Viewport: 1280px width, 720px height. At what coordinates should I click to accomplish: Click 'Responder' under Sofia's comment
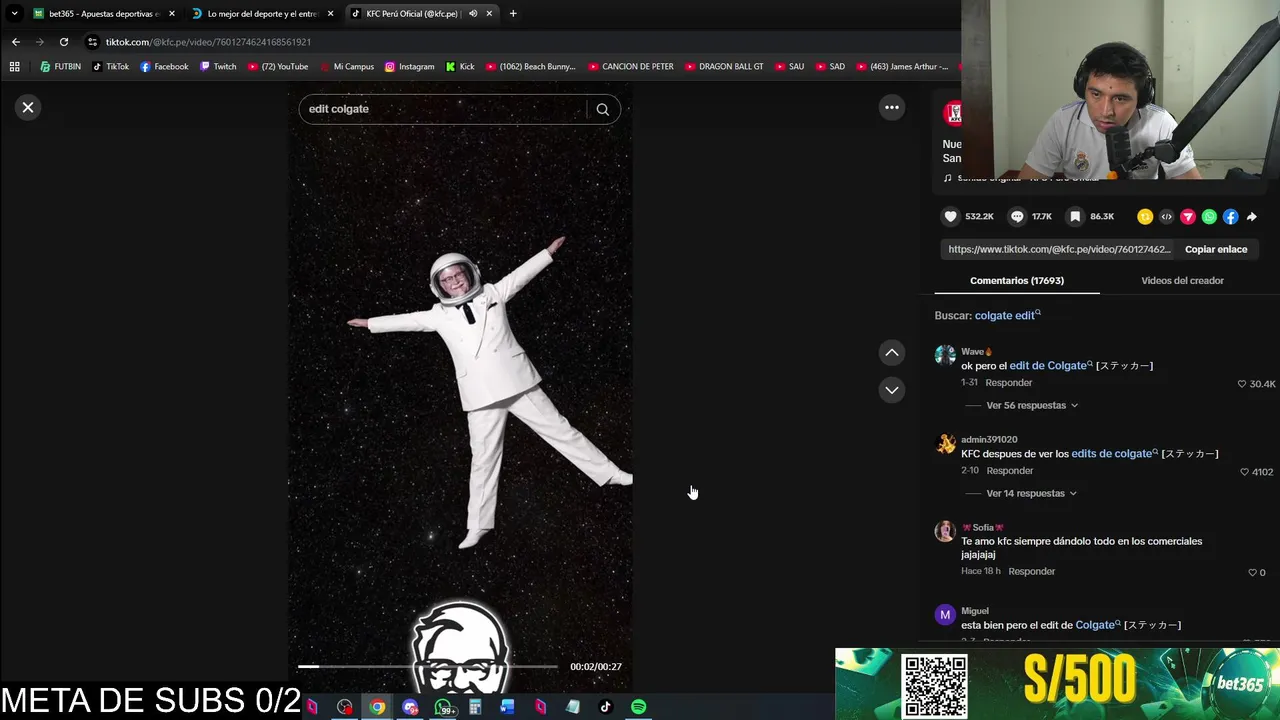(x=1031, y=571)
